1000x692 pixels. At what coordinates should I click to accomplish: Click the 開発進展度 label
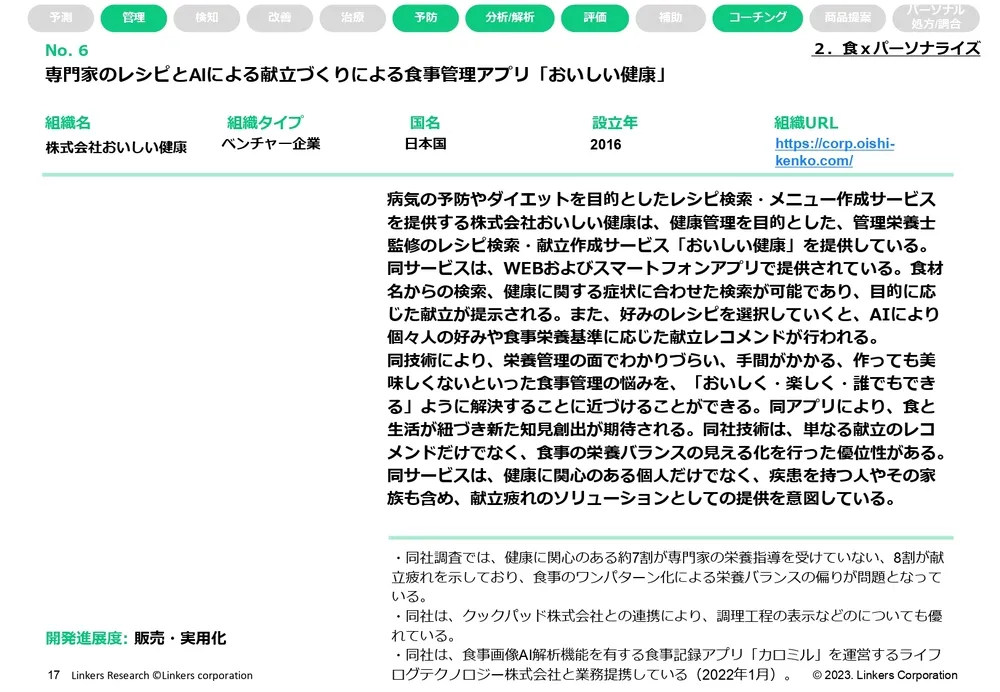pos(87,638)
